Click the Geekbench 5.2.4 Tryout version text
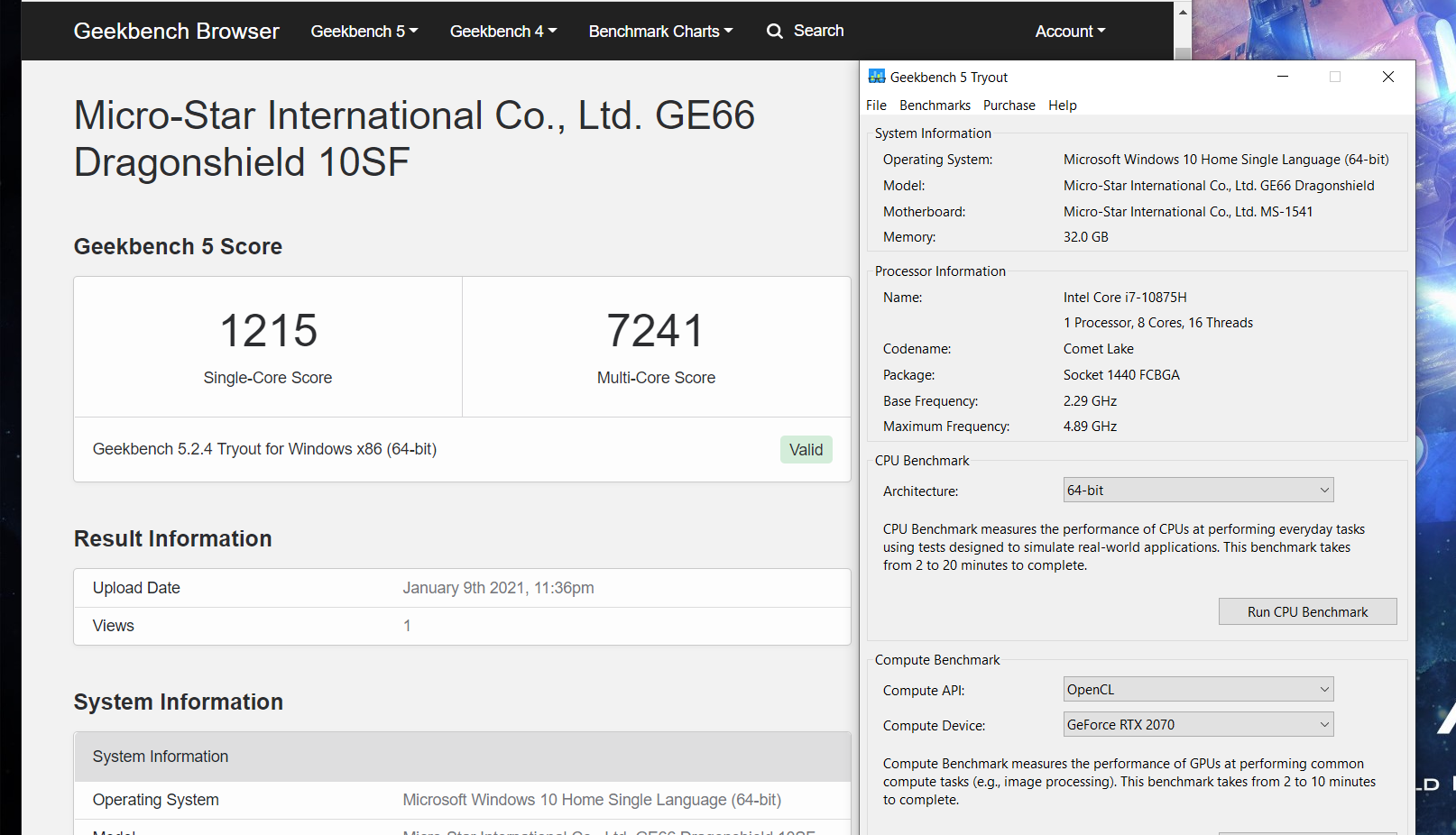1456x835 pixels. click(x=264, y=449)
